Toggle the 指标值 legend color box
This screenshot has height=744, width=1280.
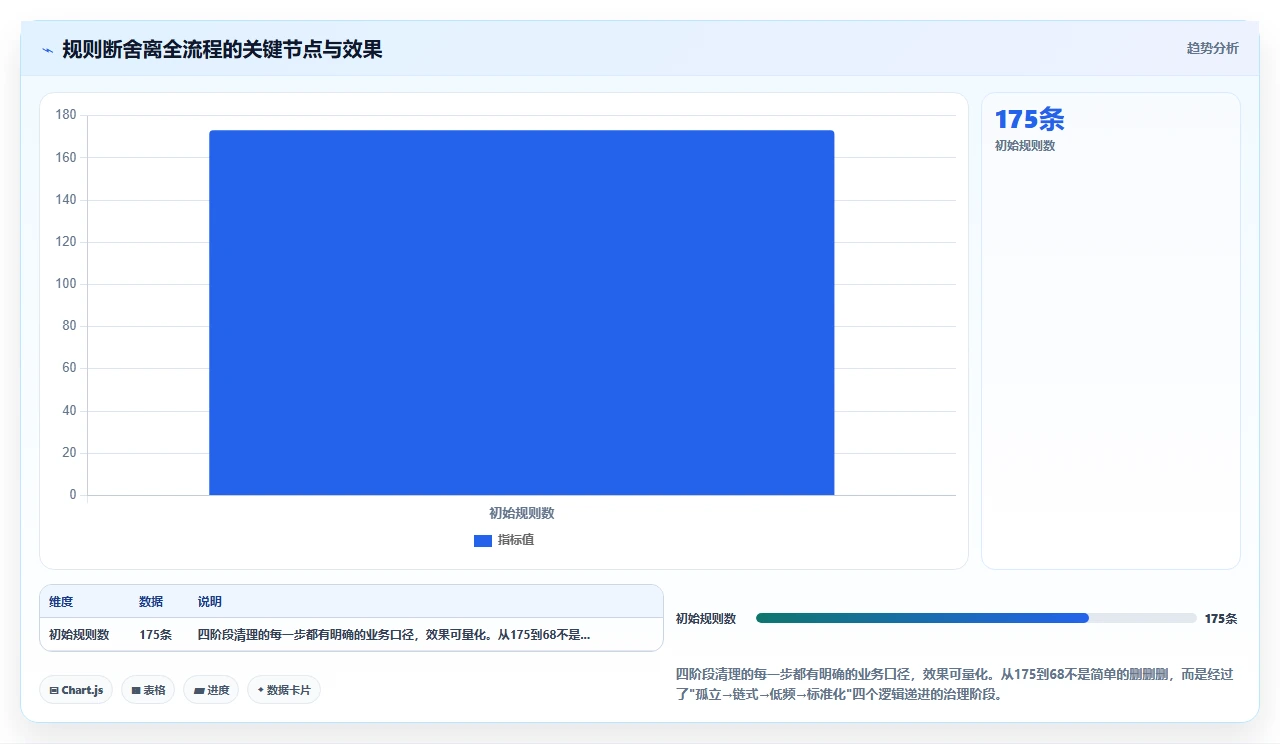click(x=482, y=540)
